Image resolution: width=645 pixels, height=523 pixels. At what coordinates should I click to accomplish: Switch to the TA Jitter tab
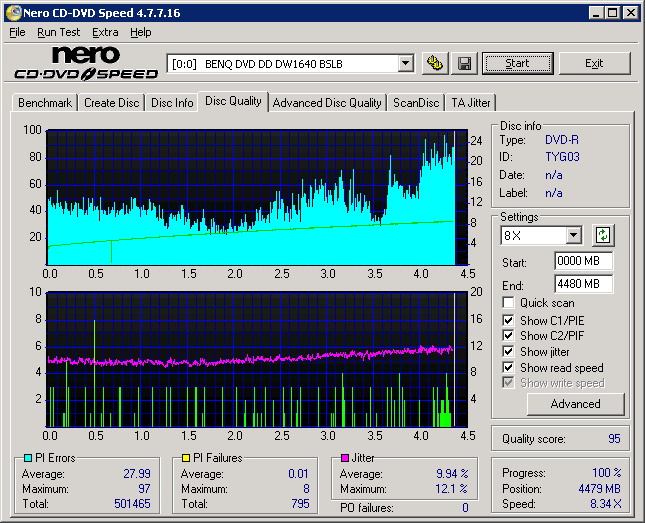tap(471, 103)
